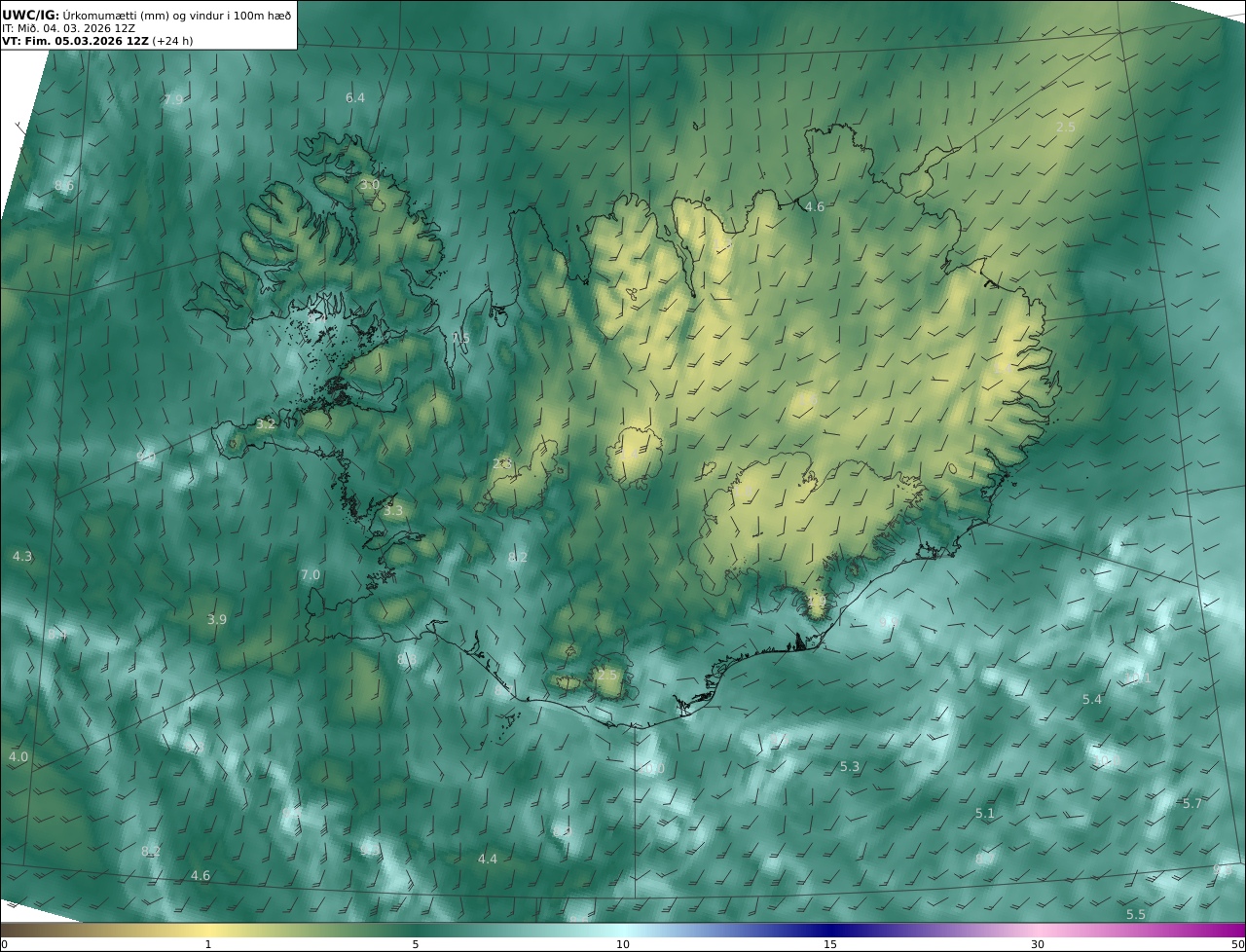Screen dimensions: 1246x952
Task: Click the 50 tick label on the color bar
Action: pos(1238,945)
